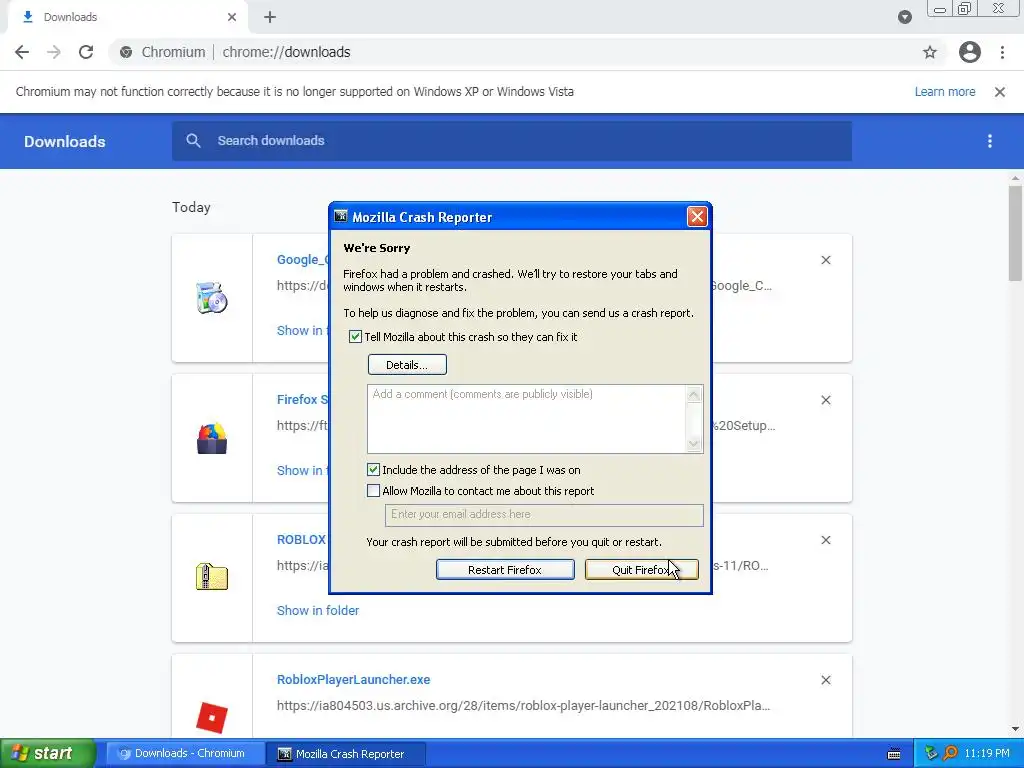Open crash report Details
Screen dimensions: 1024x768
pos(407,365)
